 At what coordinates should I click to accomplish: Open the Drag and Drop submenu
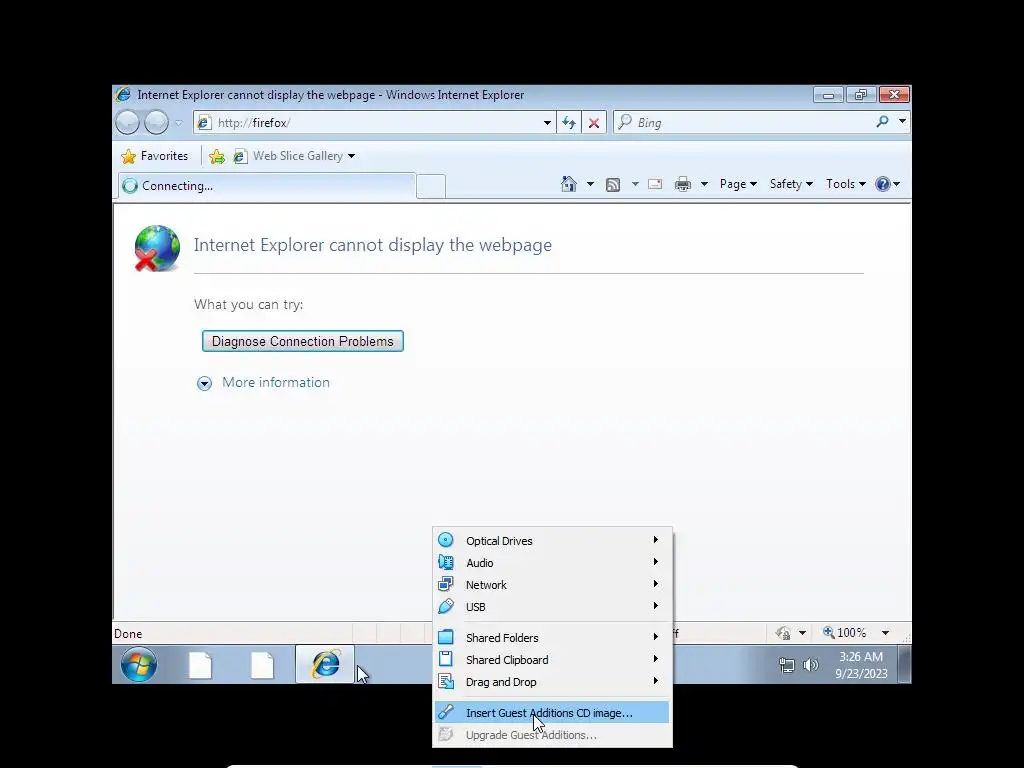click(552, 682)
